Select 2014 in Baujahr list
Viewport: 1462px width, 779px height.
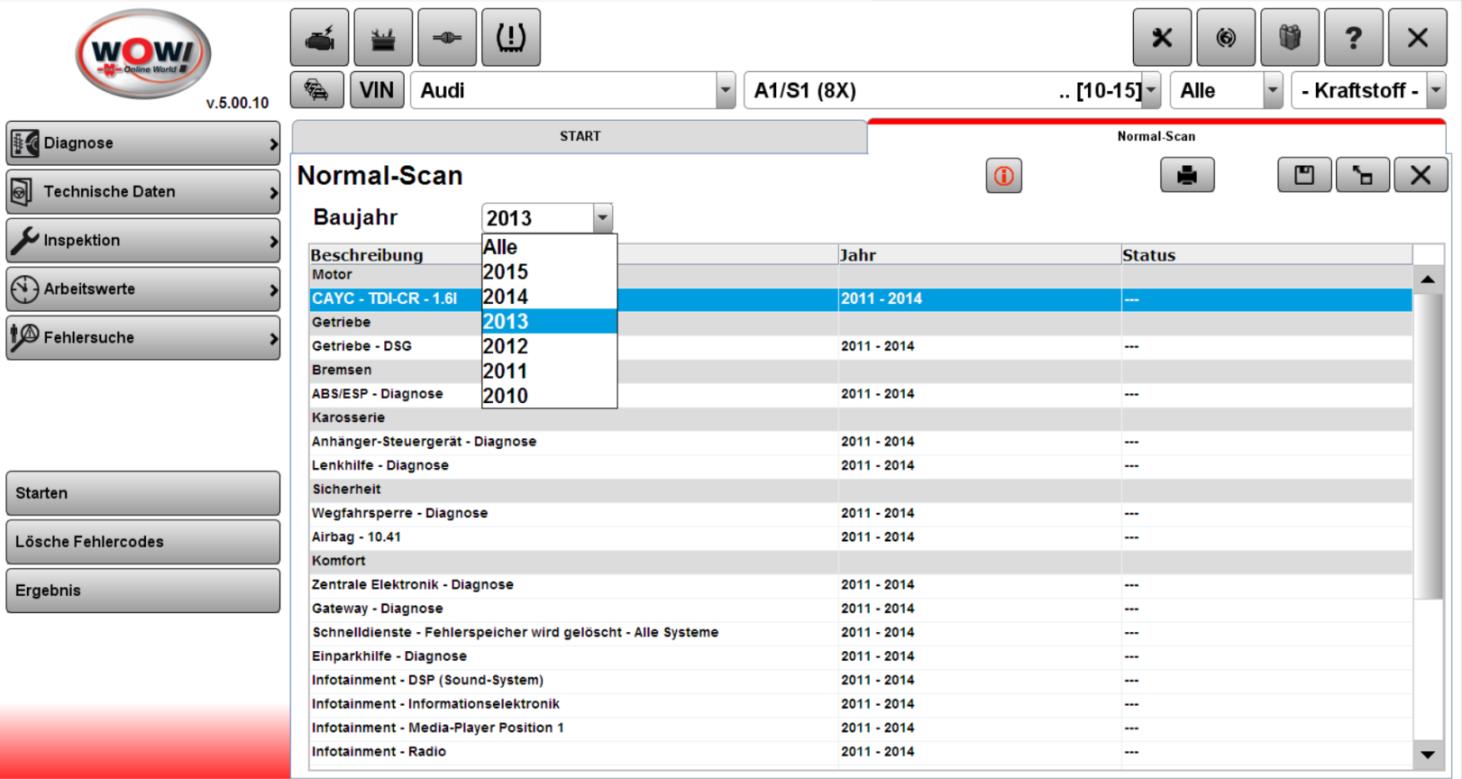pyautogui.click(x=549, y=297)
